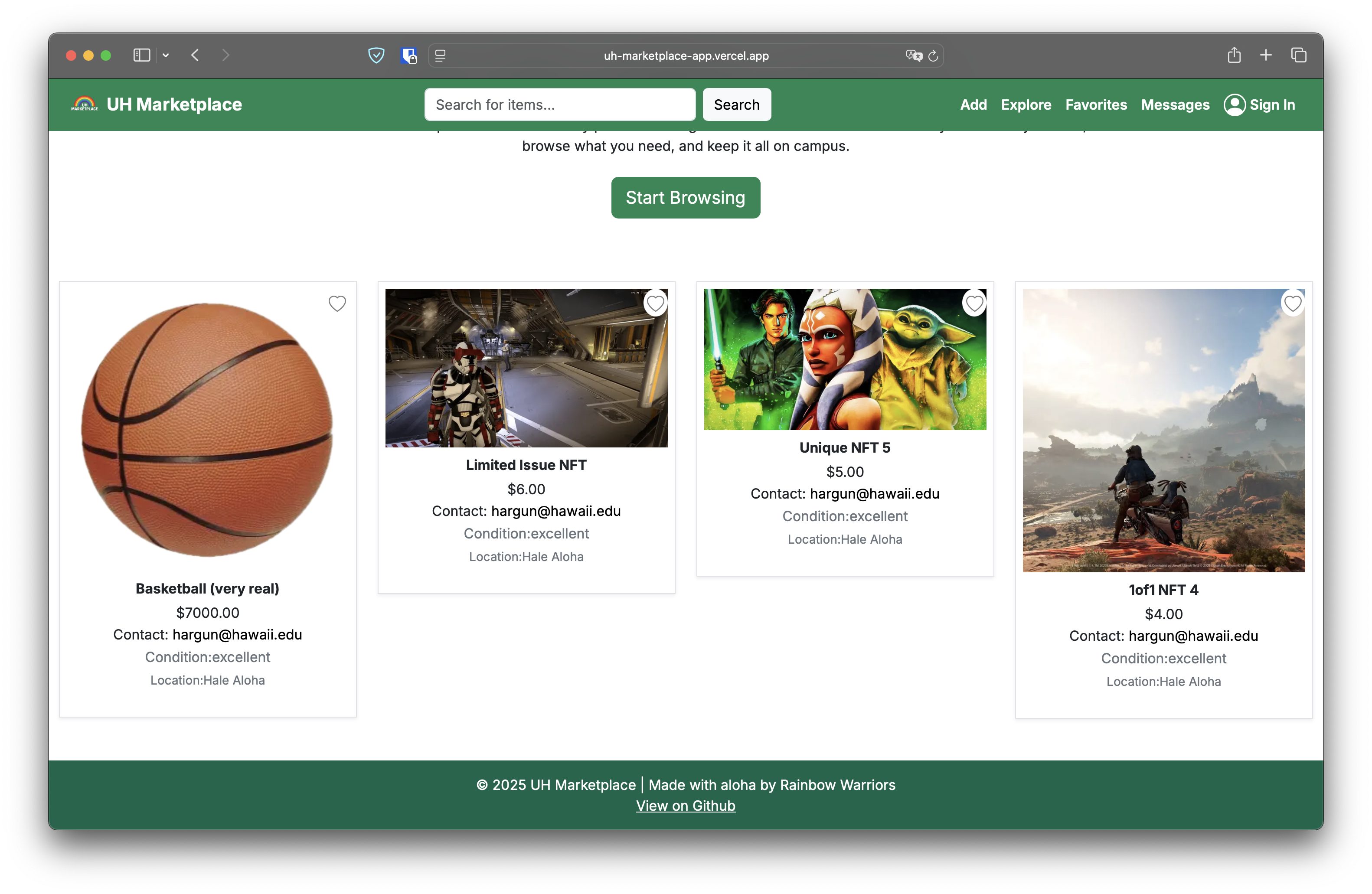
Task: Click the Limited Issue NFT title
Action: [x=526, y=465]
